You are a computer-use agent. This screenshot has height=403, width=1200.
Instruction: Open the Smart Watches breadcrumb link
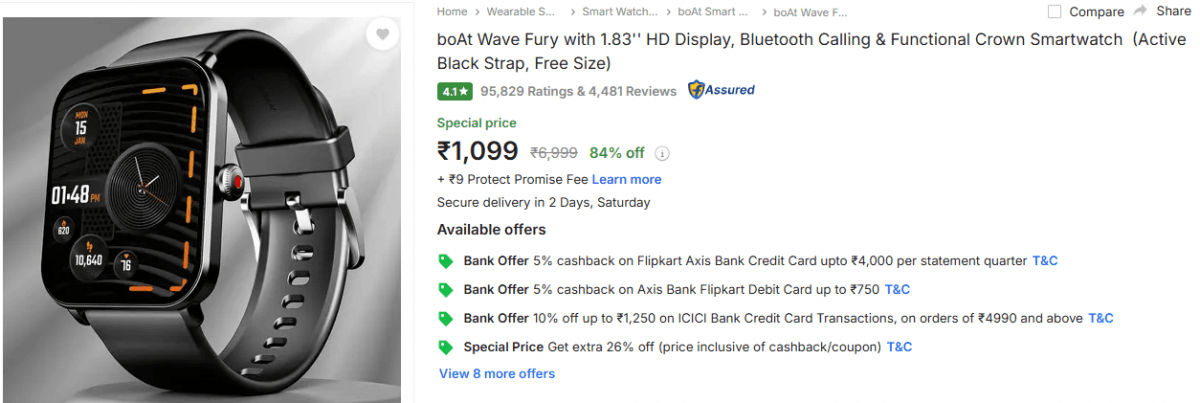[620, 12]
